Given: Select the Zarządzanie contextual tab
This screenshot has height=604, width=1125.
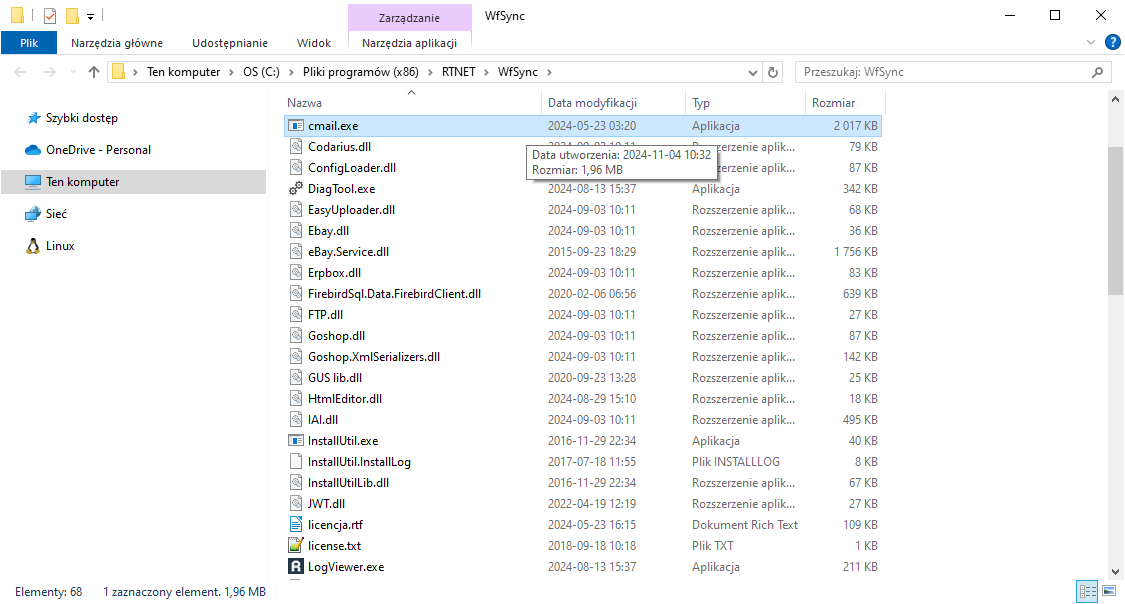Looking at the screenshot, I should (x=410, y=18).
